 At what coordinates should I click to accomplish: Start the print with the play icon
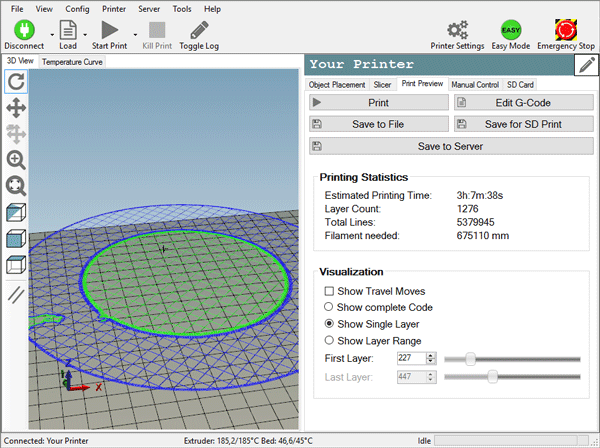click(109, 30)
